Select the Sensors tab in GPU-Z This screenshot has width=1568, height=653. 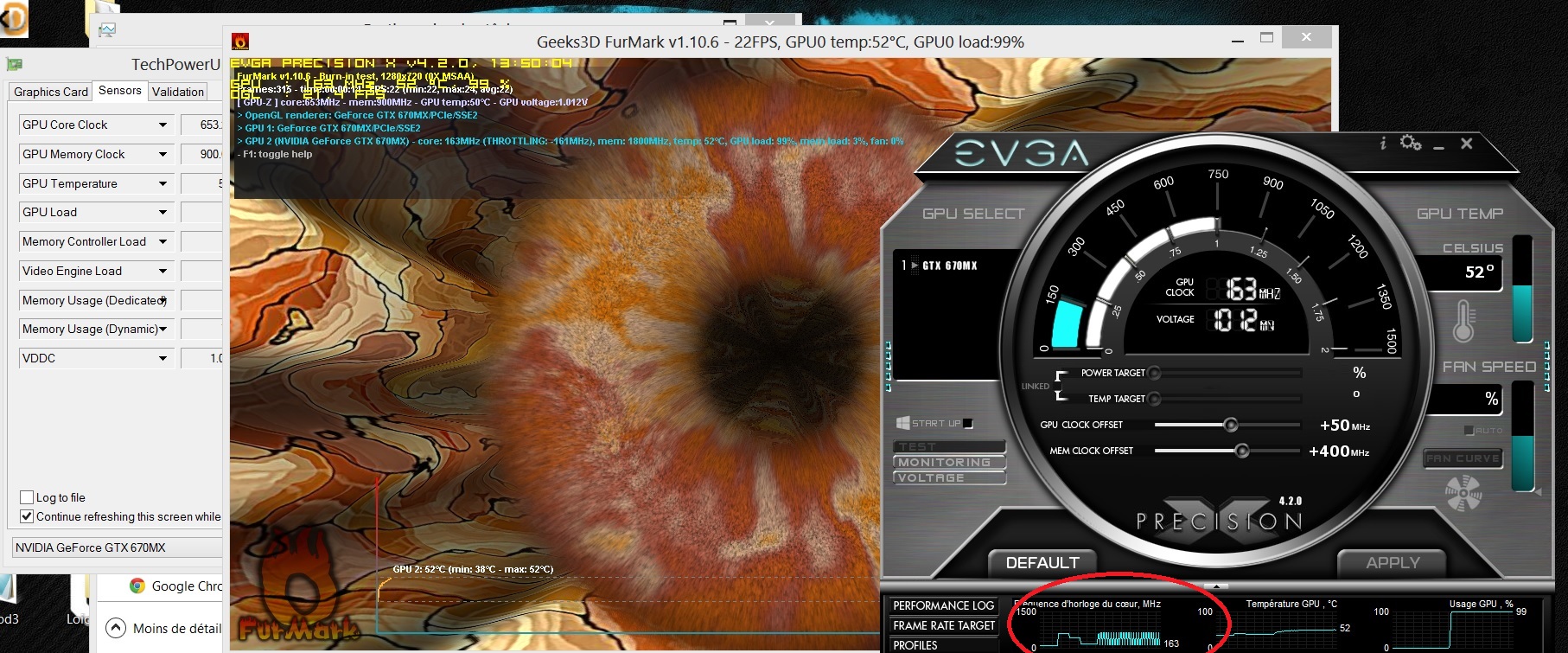(x=120, y=90)
